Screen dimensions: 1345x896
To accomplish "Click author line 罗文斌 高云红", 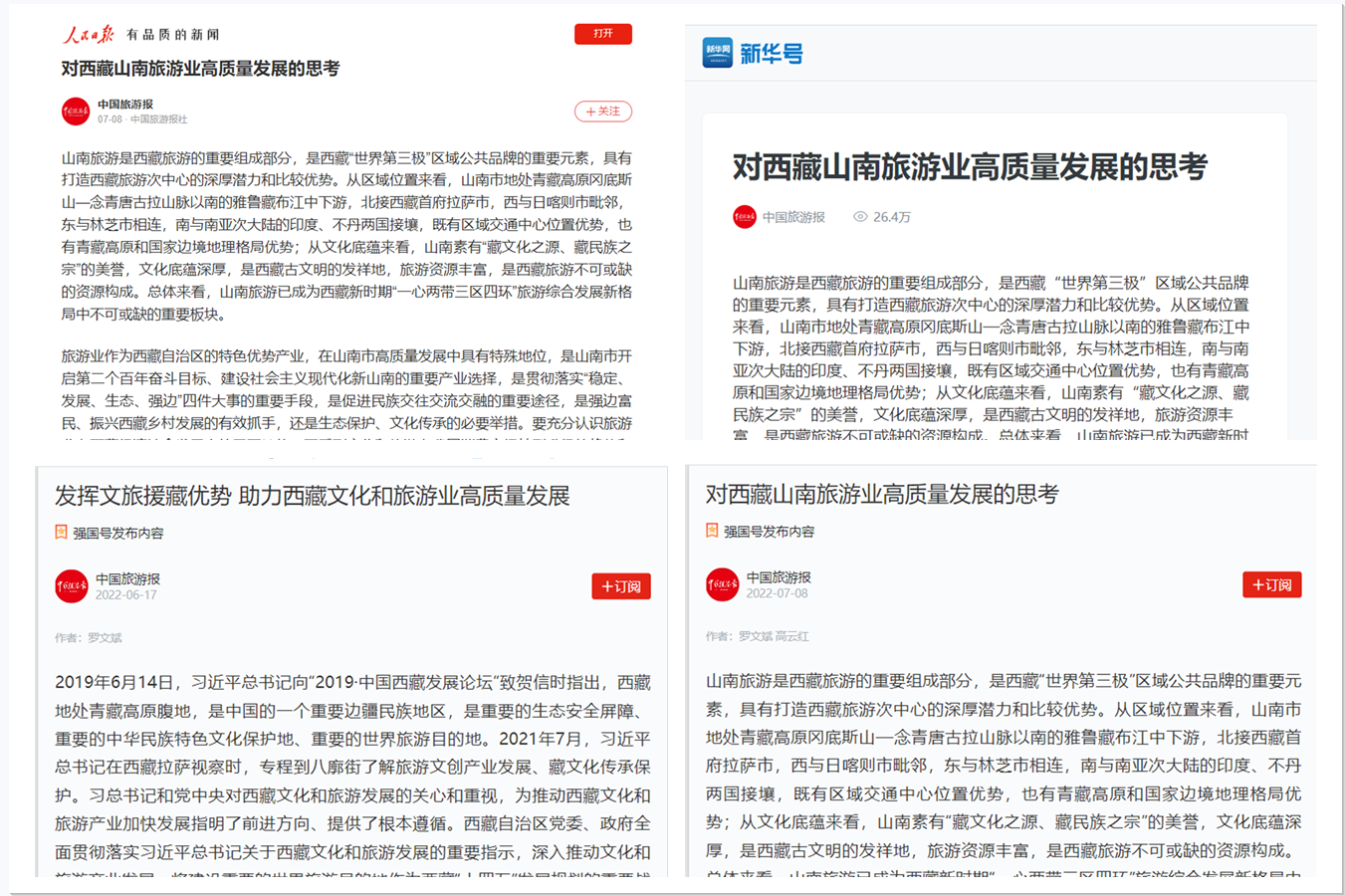I will (758, 636).
